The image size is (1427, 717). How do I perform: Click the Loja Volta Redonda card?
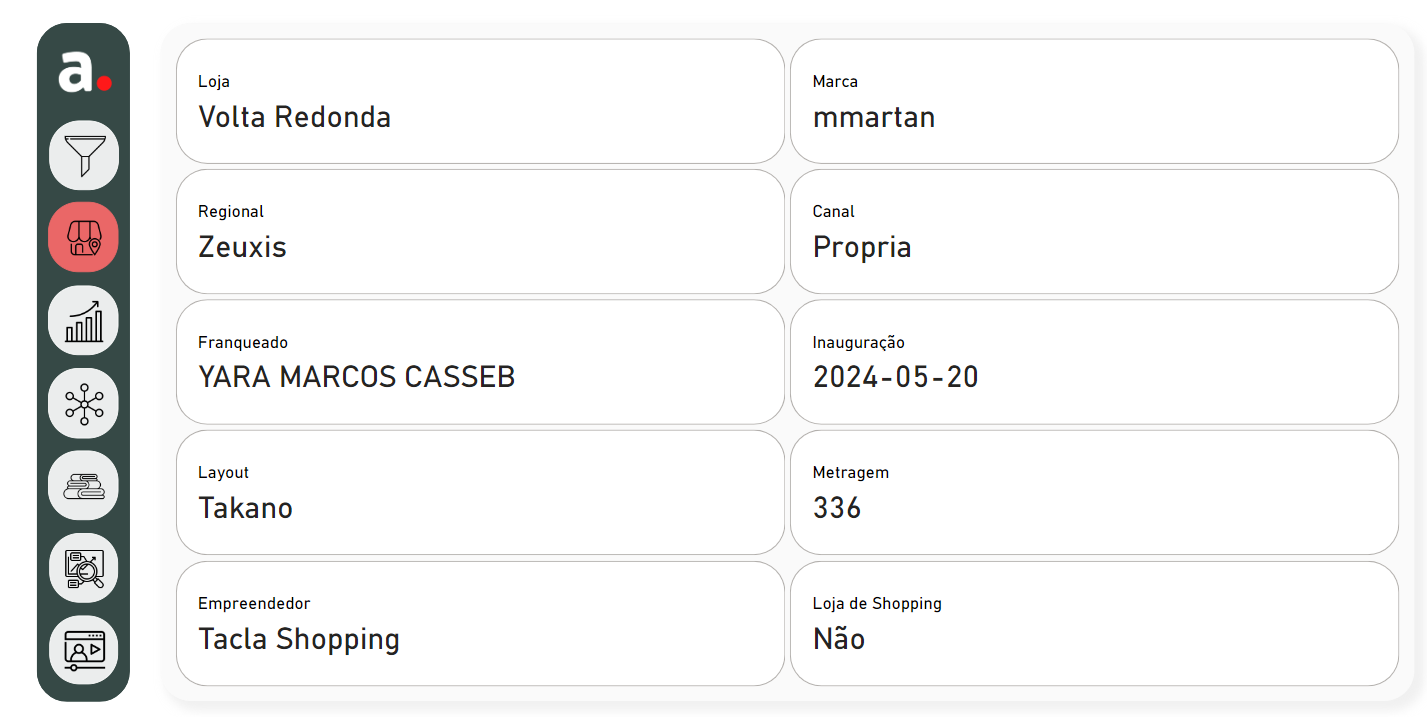point(480,101)
